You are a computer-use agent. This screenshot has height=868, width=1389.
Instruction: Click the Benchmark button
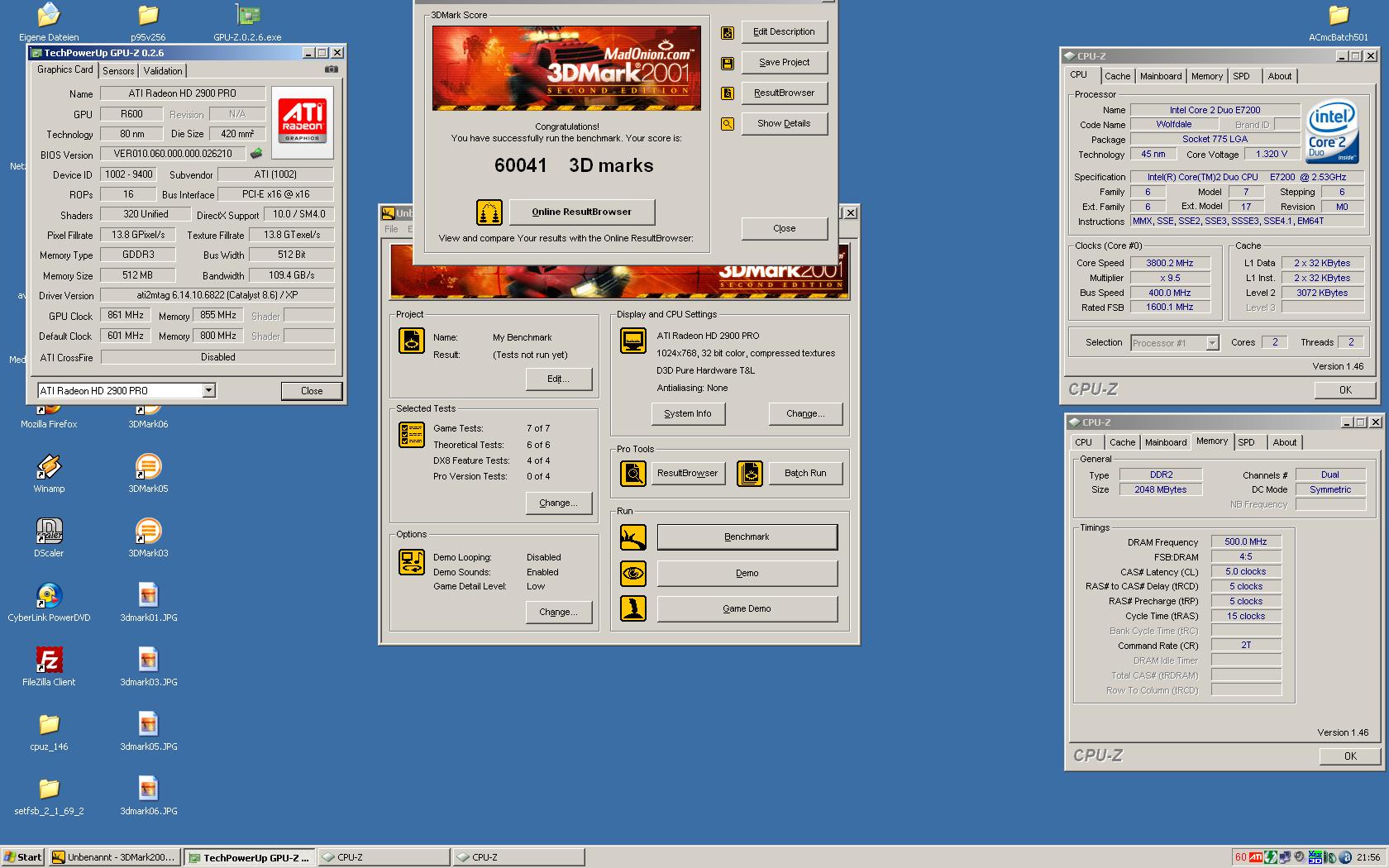(747, 537)
